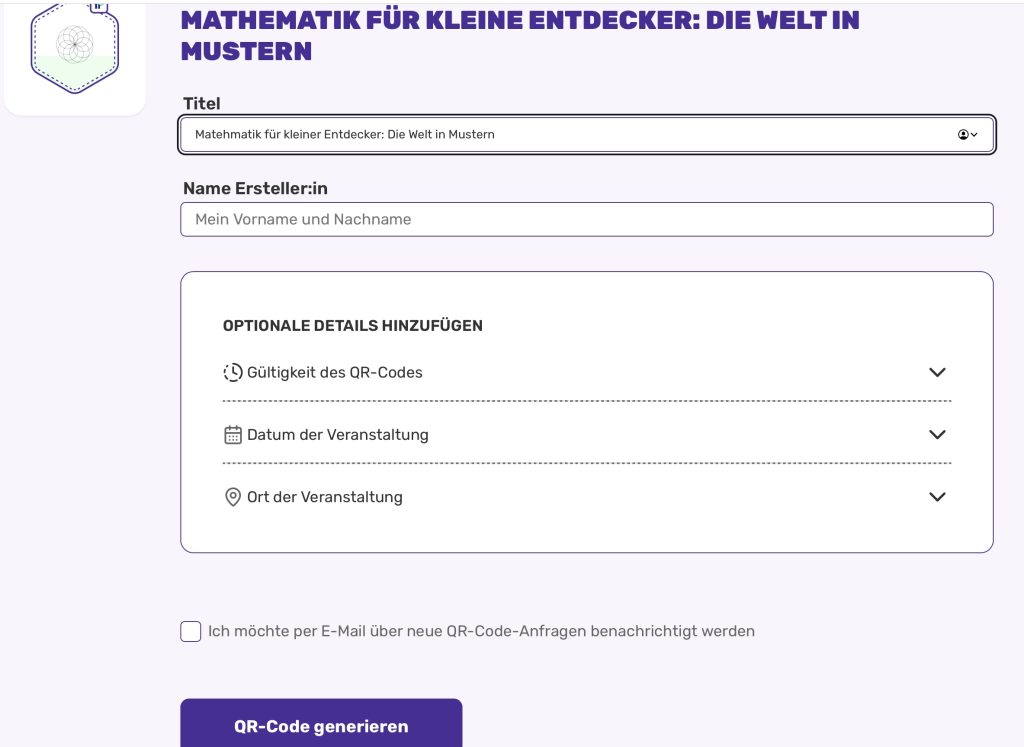The image size is (1024, 747).
Task: Select the "Ort der Veranstaltung" label
Action: [x=325, y=497]
